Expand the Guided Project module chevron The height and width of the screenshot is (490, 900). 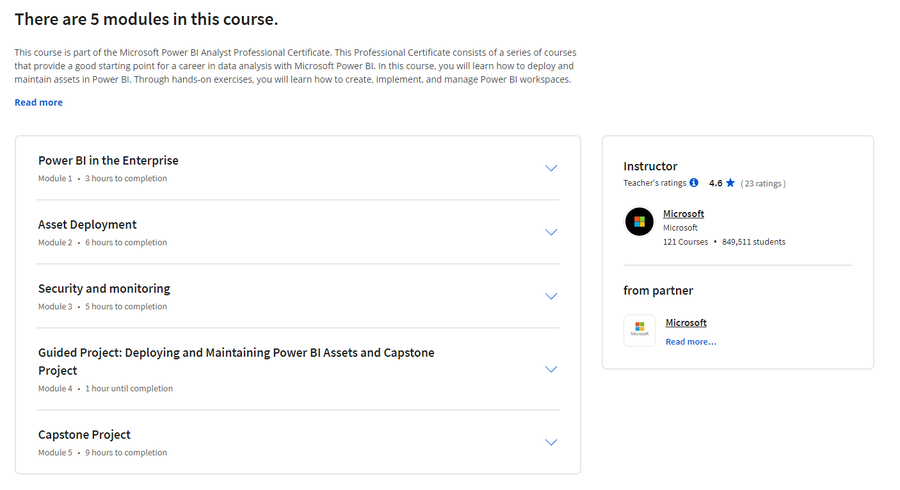551,370
